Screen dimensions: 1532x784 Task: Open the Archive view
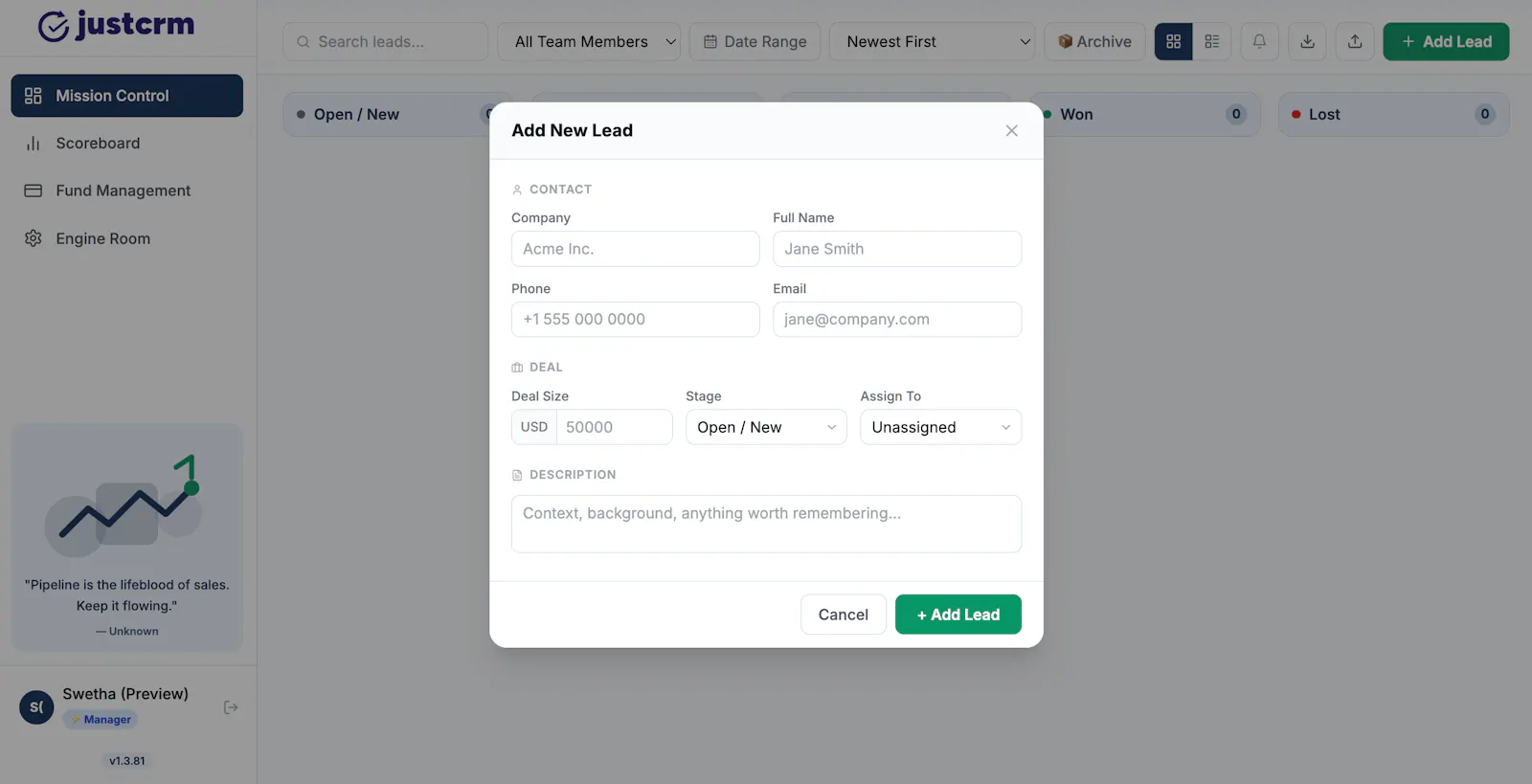pos(1094,42)
